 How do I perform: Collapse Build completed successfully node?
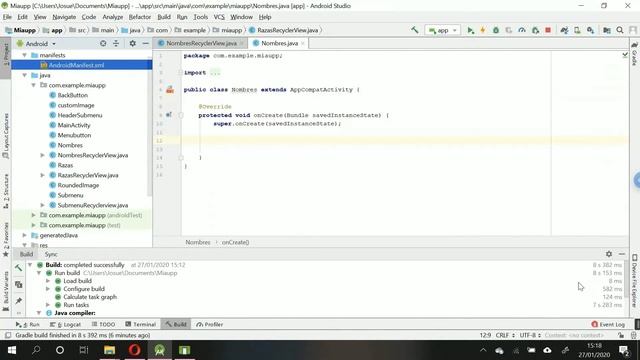[x=30, y=265]
